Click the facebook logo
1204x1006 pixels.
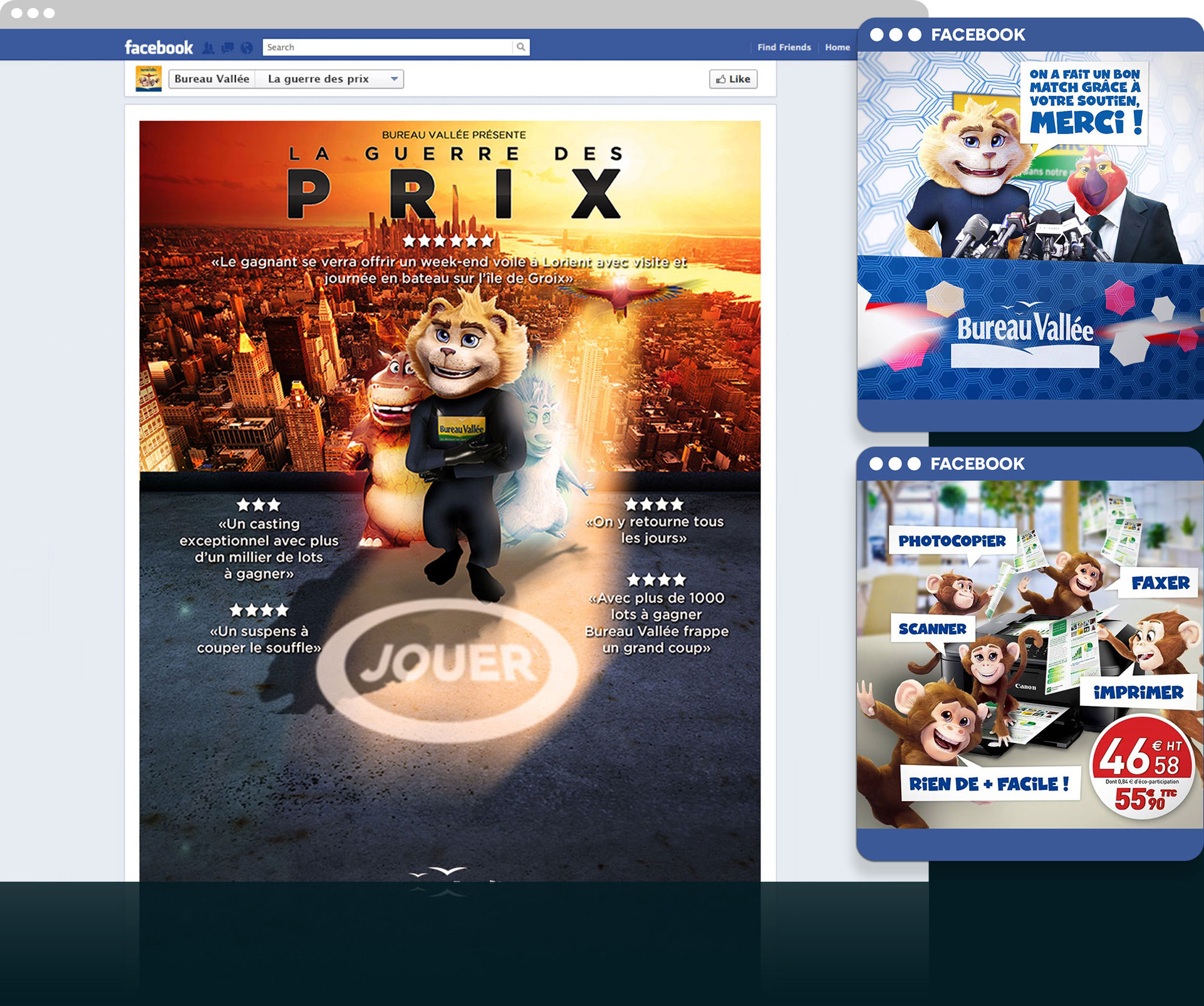coord(158,48)
